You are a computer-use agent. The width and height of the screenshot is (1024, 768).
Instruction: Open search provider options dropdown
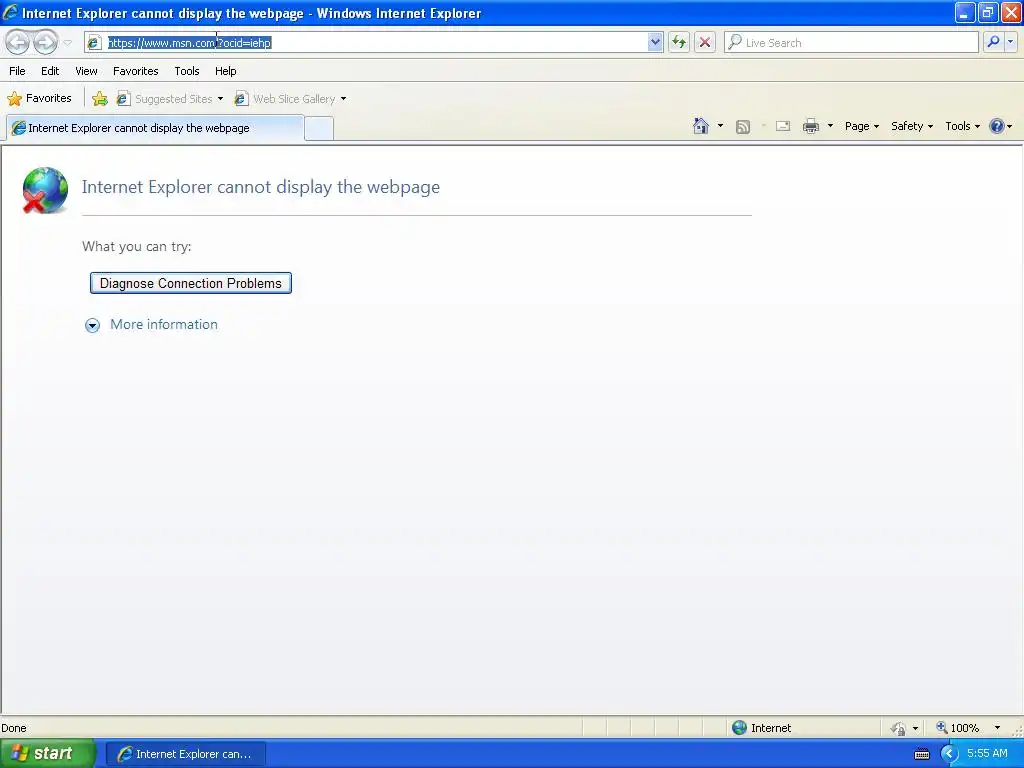(1011, 42)
